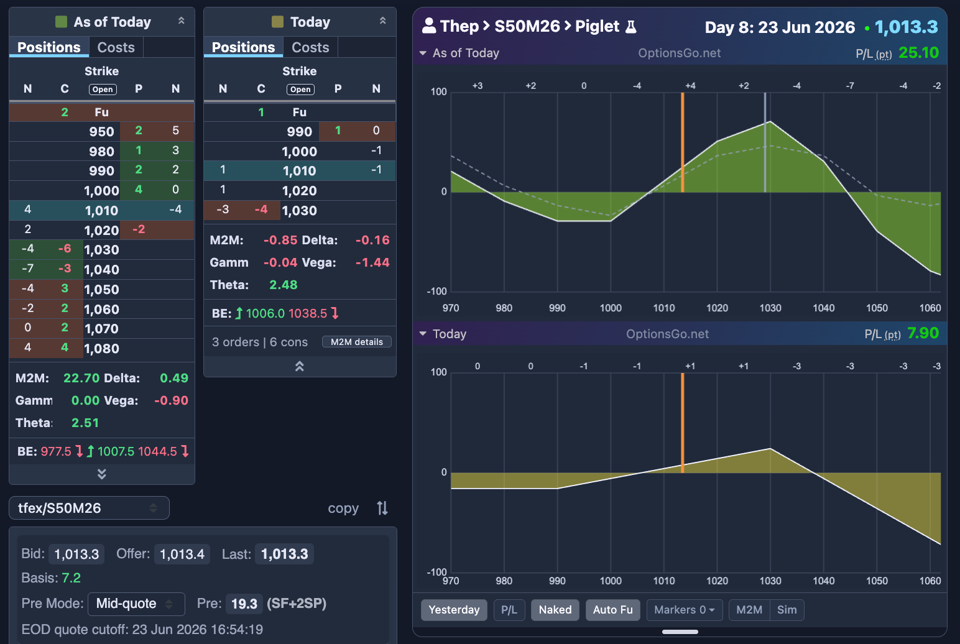Click the drag handle bar below chart buttons
The width and height of the screenshot is (960, 644).
[680, 632]
